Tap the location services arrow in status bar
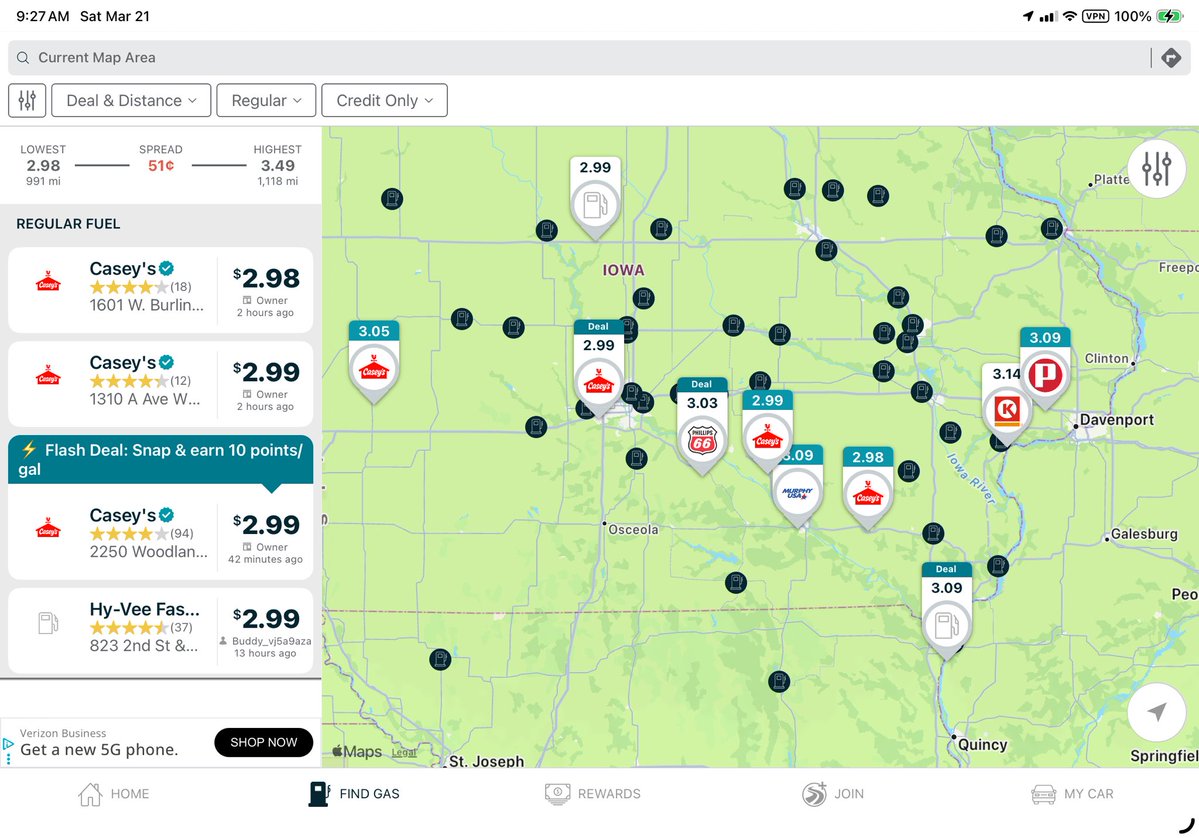 tap(1028, 16)
